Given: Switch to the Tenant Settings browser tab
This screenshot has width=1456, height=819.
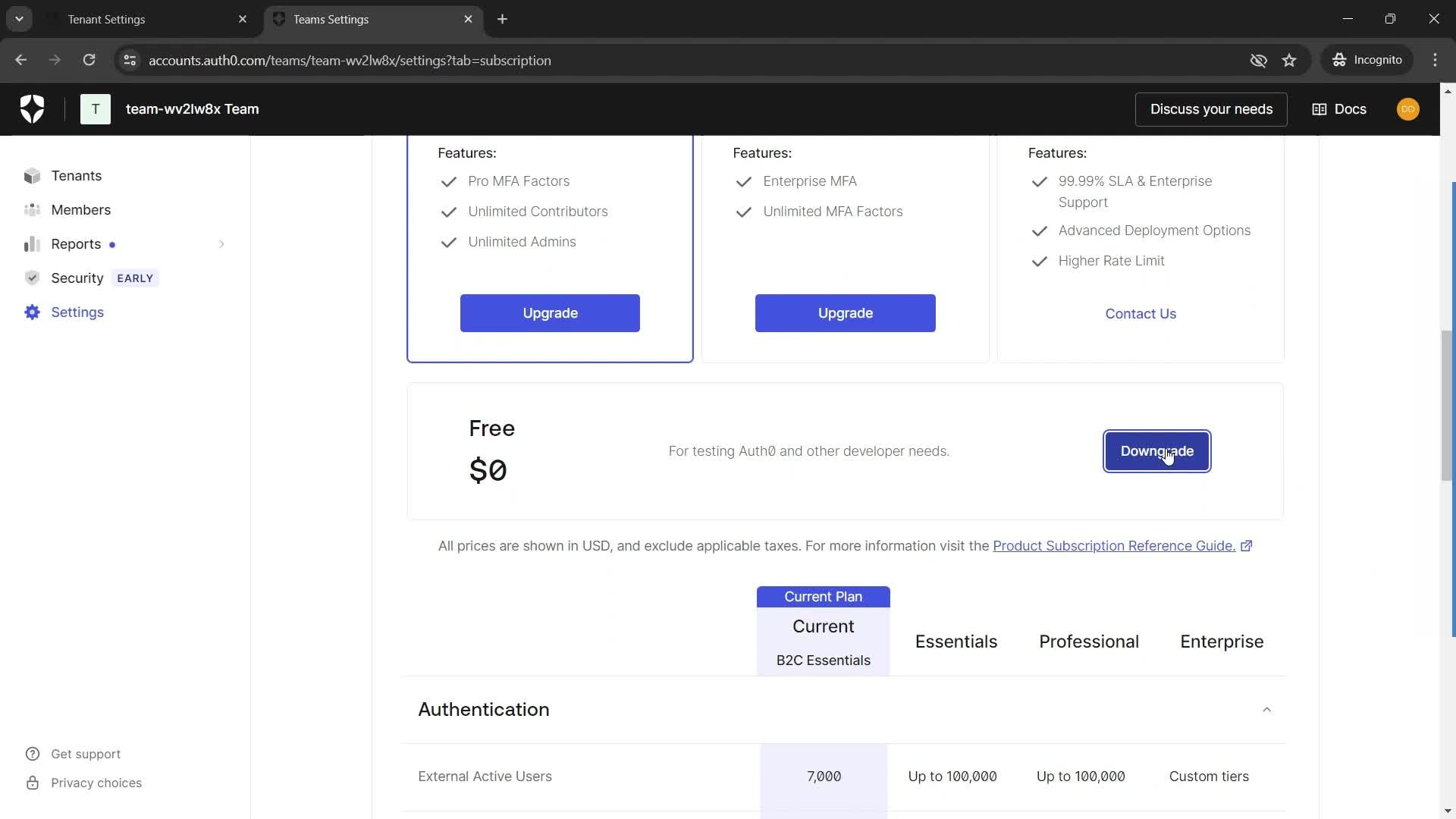Looking at the screenshot, I should 149,19.
